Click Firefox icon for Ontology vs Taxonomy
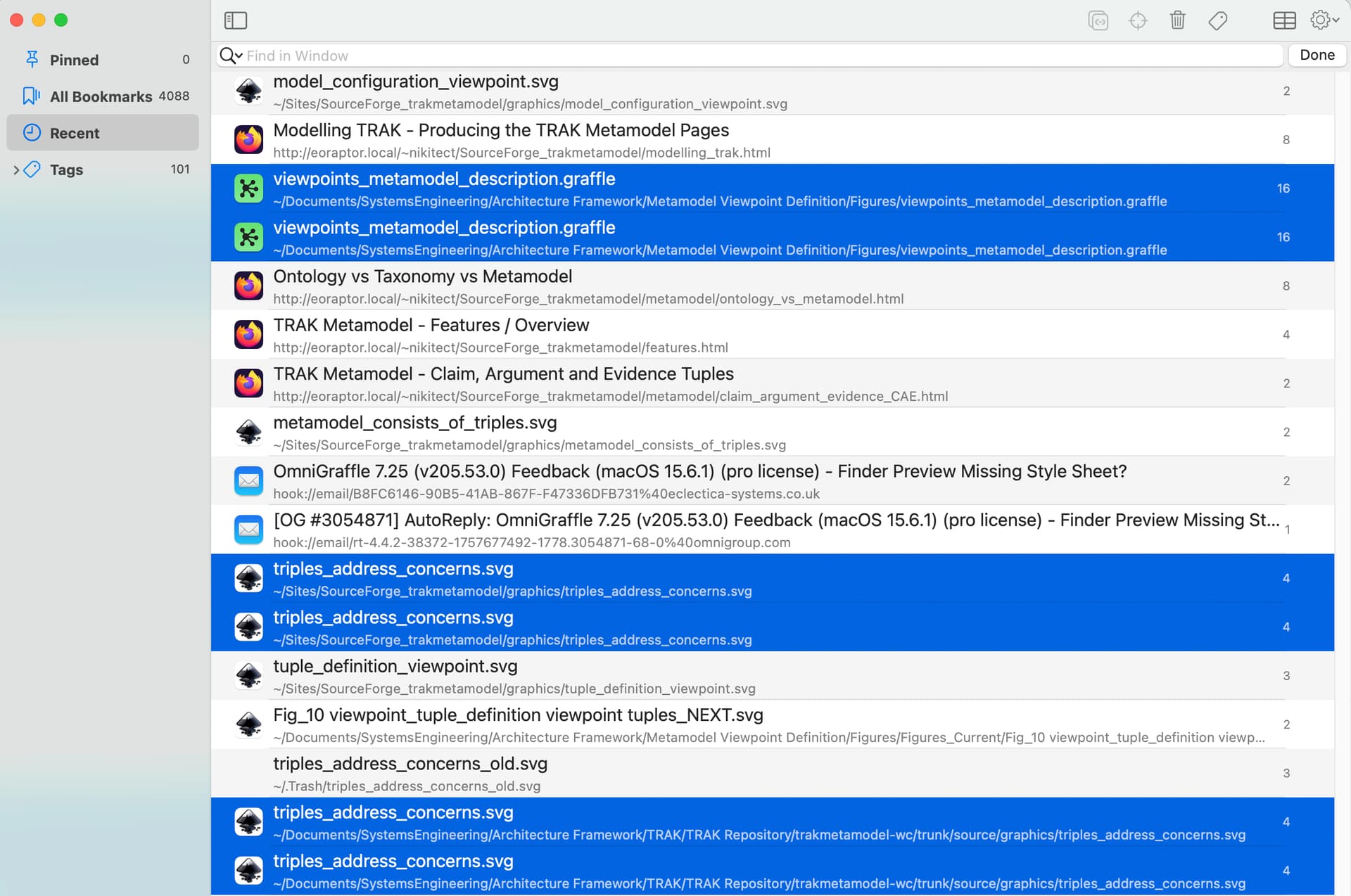The width and height of the screenshot is (1351, 896). (248, 286)
